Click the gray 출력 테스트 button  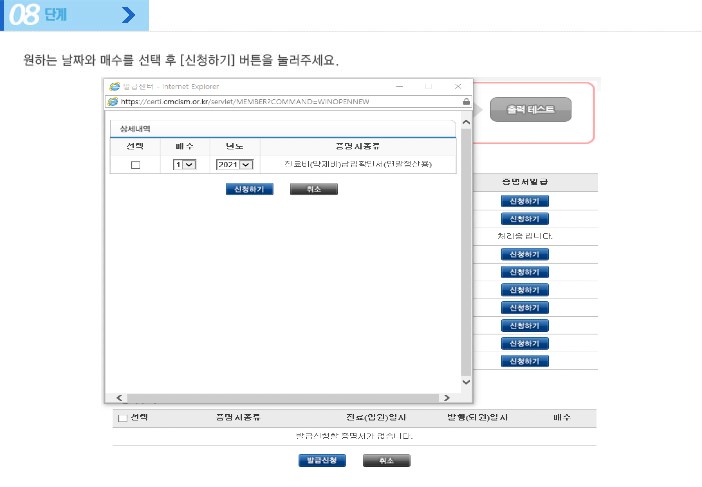pyautogui.click(x=530, y=110)
